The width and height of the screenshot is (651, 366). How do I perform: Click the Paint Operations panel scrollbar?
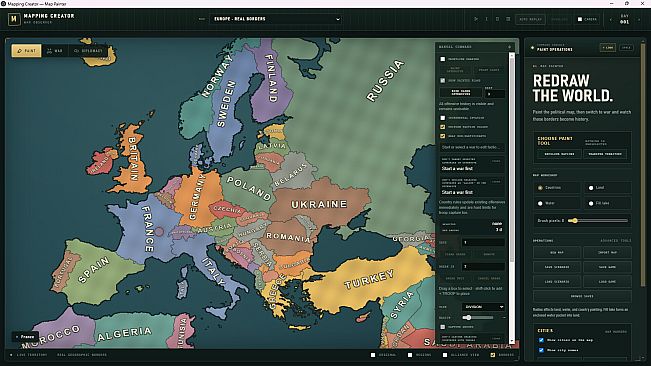tap(643, 166)
